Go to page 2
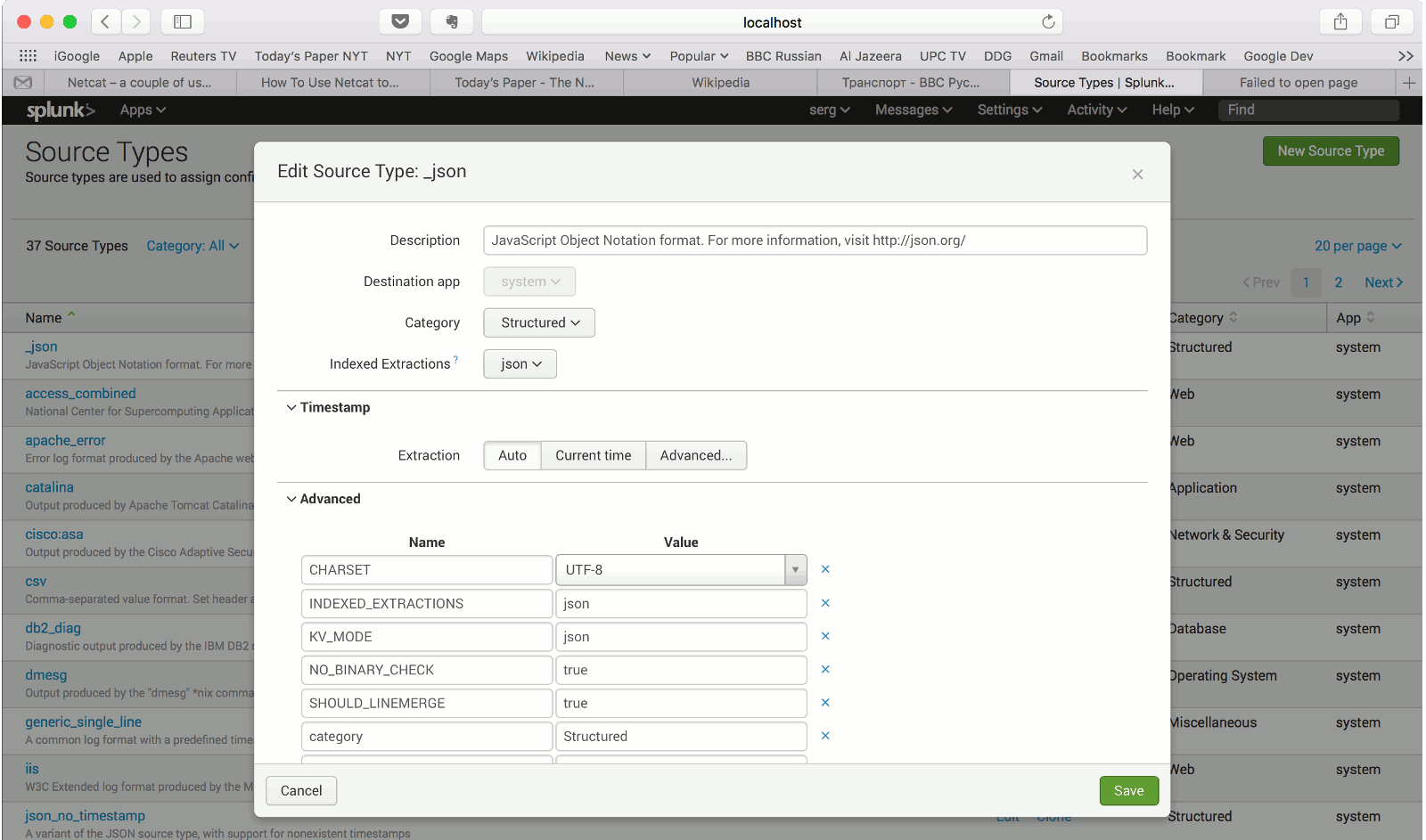 pyautogui.click(x=1338, y=282)
